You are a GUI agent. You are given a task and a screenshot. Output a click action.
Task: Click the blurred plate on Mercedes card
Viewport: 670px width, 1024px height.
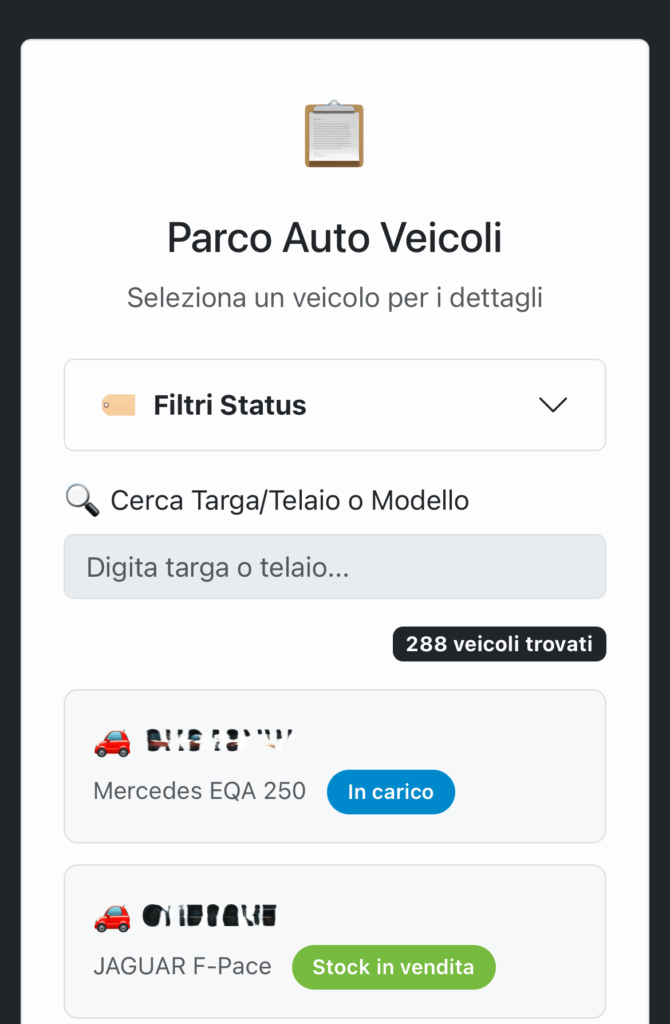[218, 741]
